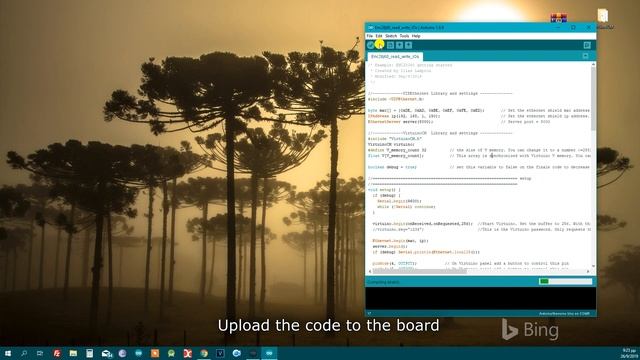Minimize the Arduino IDE window
Image resolution: width=640 pixels, height=360 pixels.
[558, 27]
